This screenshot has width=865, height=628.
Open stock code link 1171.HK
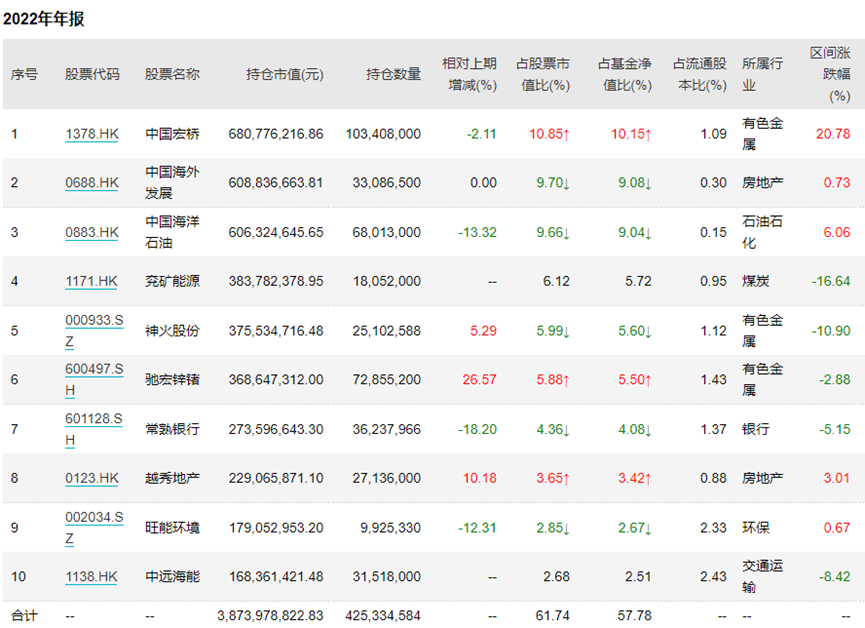point(91,281)
